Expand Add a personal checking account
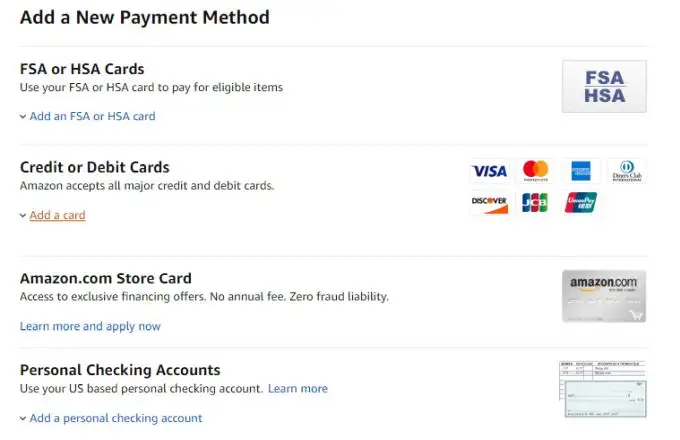The width and height of the screenshot is (680, 440). (x=116, y=418)
